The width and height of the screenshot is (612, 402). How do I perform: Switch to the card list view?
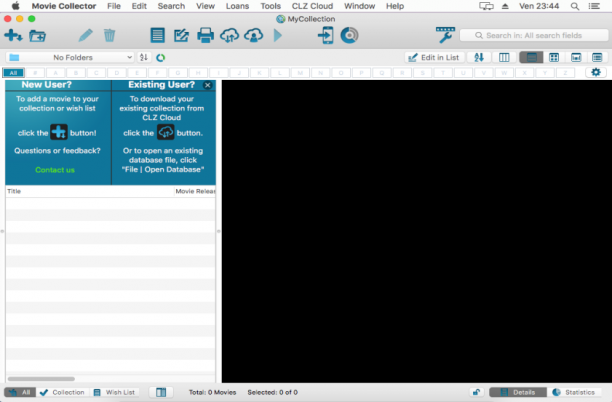pos(597,57)
